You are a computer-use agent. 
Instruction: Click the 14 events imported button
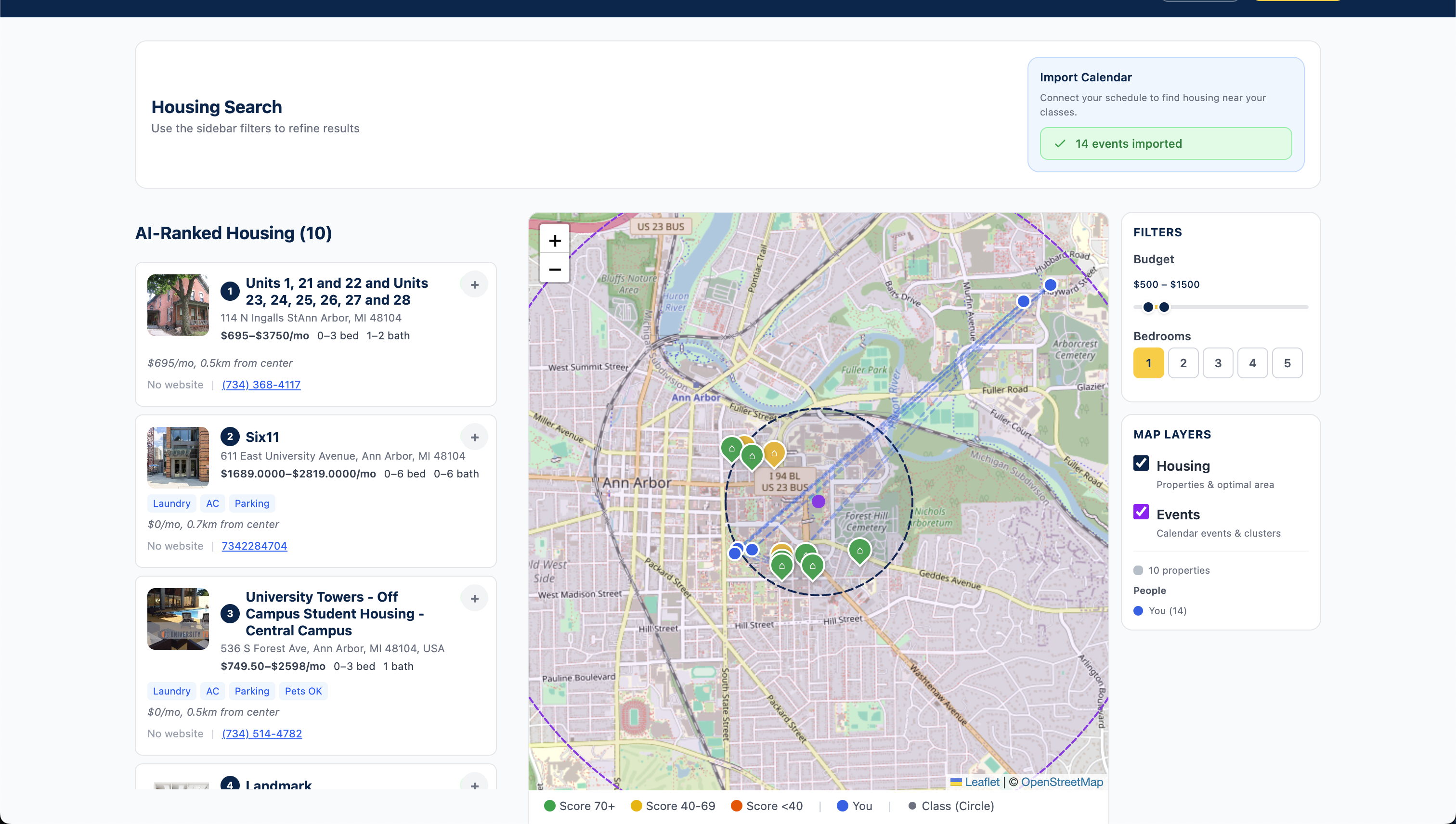[x=1166, y=144]
